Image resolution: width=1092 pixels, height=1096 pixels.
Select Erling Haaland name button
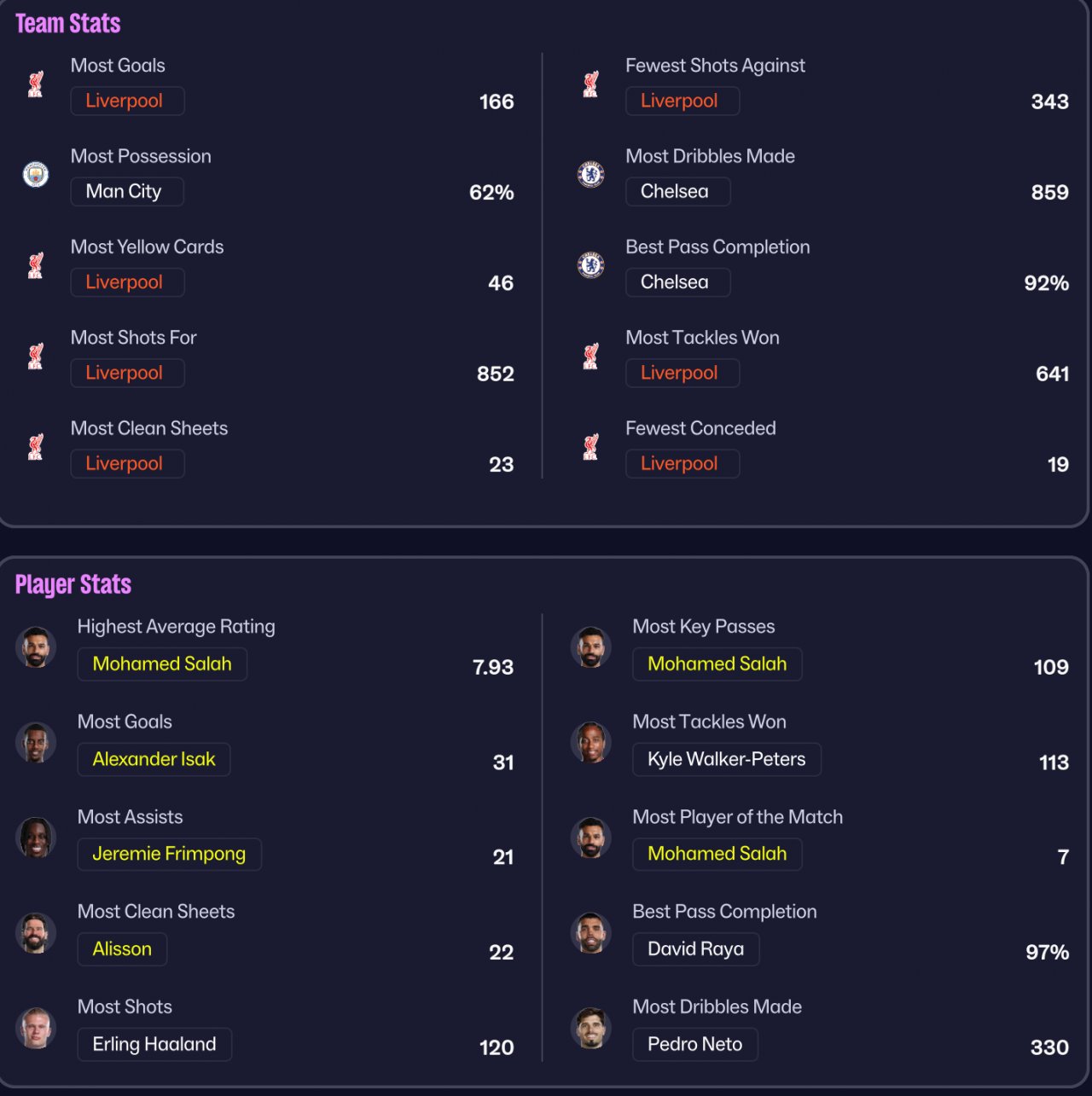(x=154, y=1044)
